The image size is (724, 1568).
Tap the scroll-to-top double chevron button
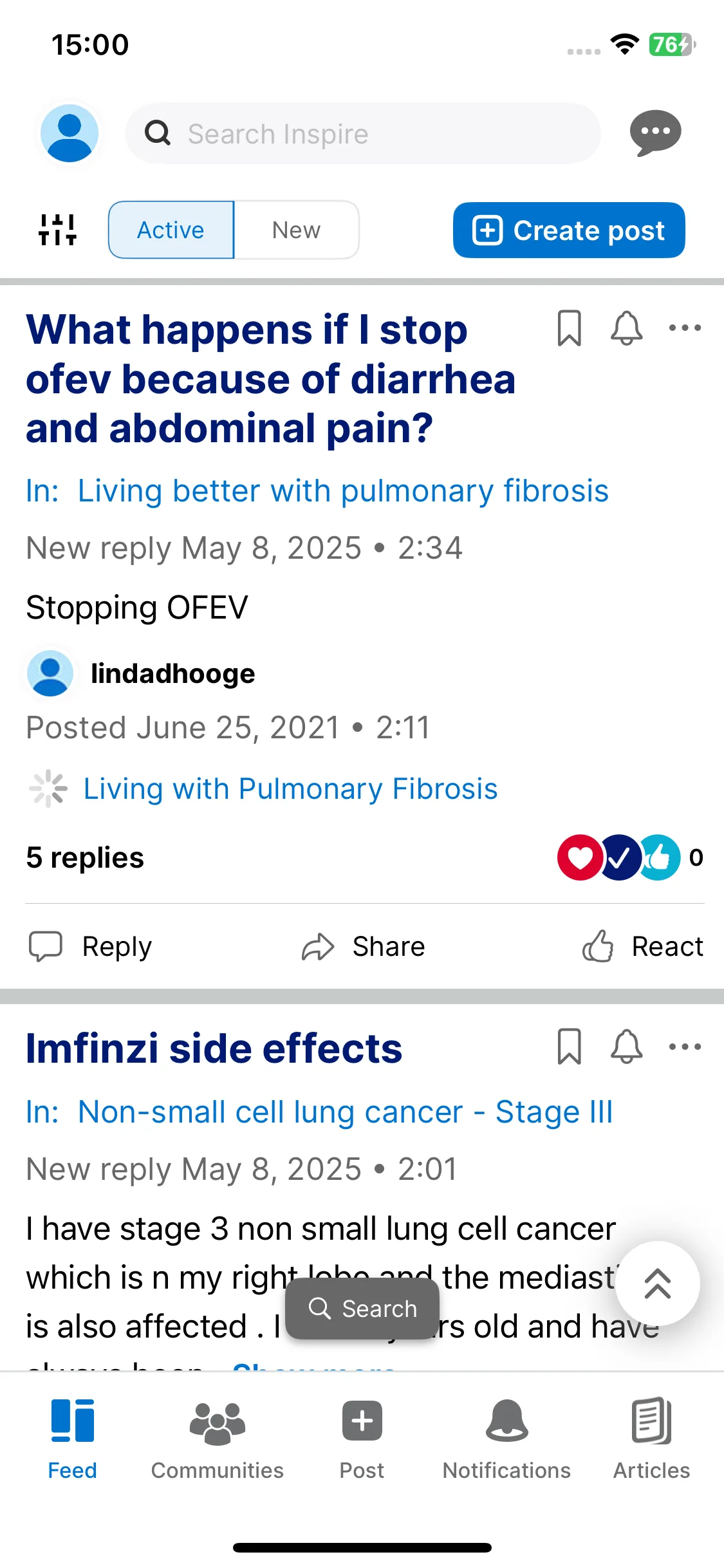pyautogui.click(x=657, y=1283)
